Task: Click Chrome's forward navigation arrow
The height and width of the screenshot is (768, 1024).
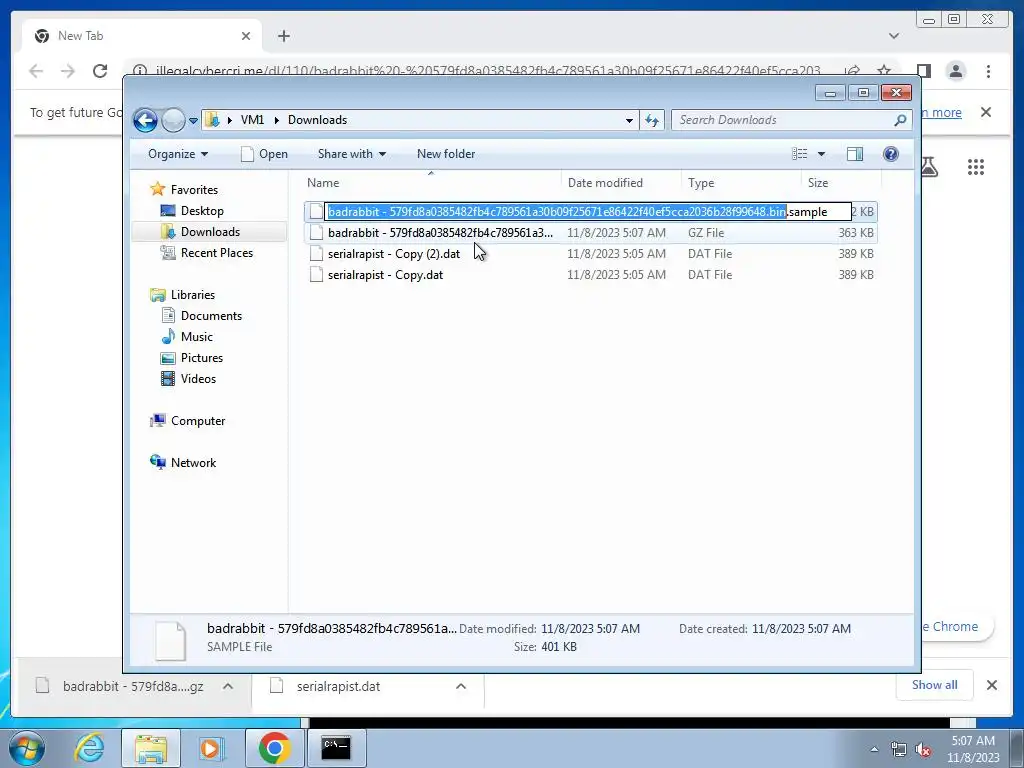Action: [68, 71]
